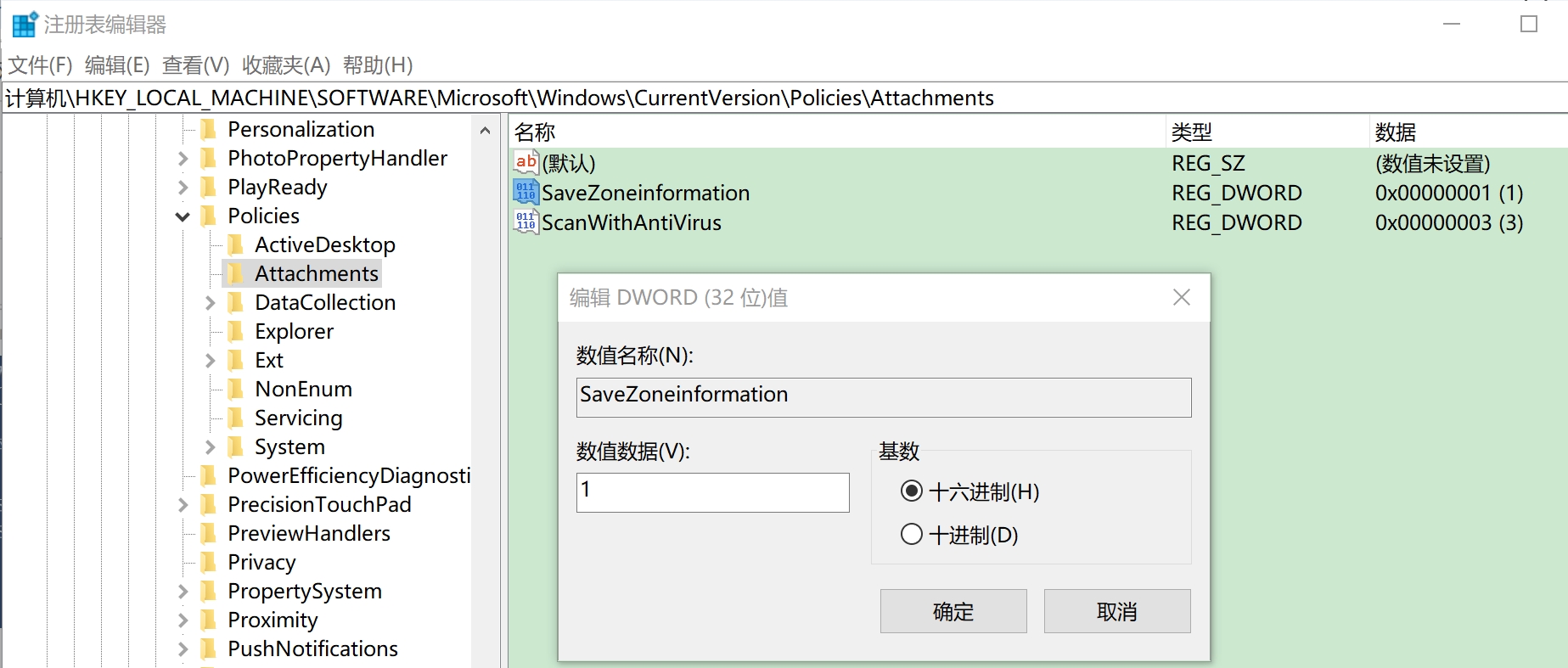Collapse the Policies tree node
This screenshot has height=668, width=1568.
pyautogui.click(x=183, y=216)
